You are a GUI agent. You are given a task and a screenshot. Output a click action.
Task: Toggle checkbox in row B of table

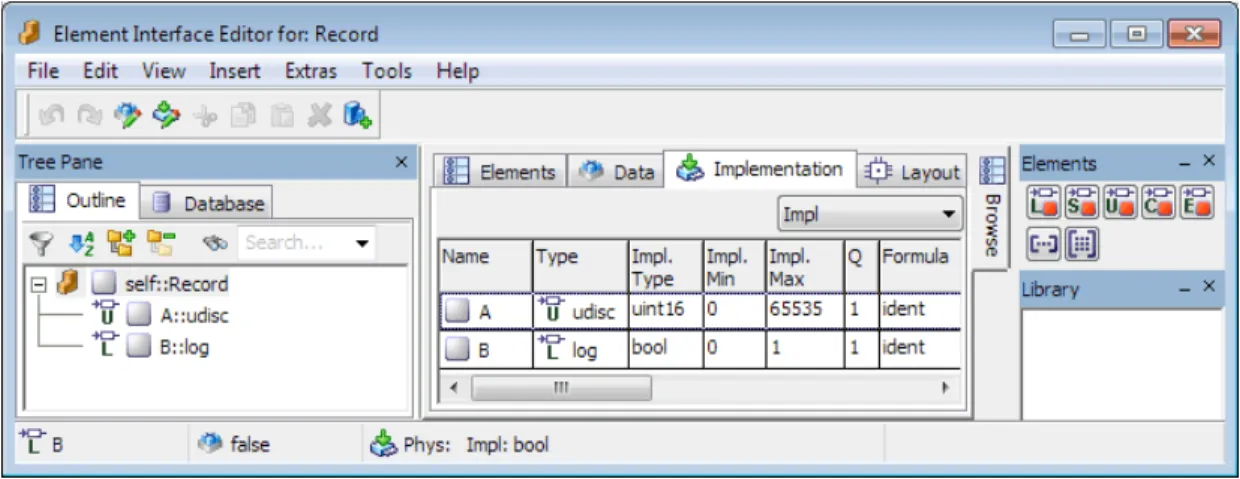pyautogui.click(x=457, y=348)
